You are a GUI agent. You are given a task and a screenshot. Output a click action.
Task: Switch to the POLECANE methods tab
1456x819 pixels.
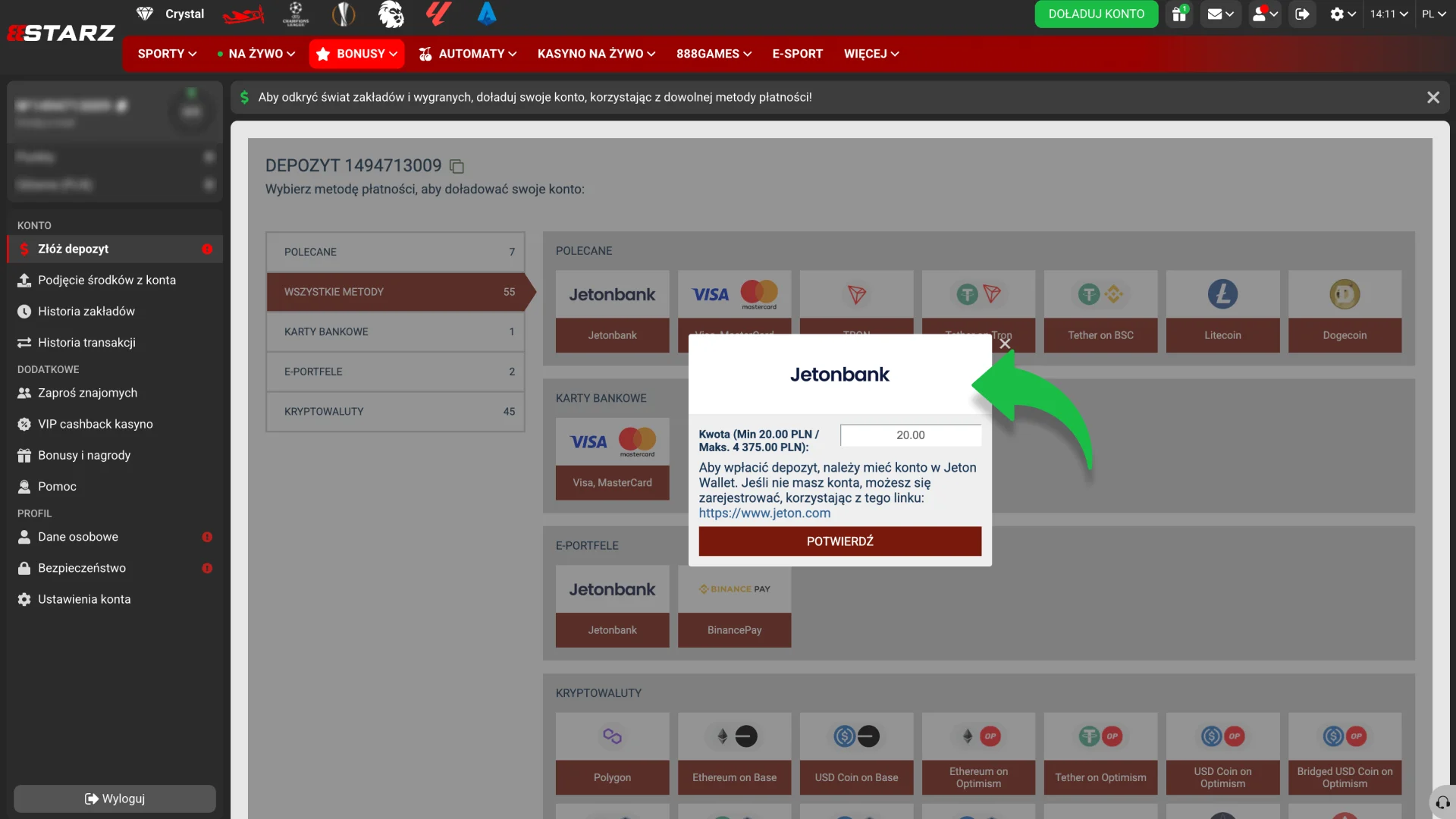tap(395, 252)
